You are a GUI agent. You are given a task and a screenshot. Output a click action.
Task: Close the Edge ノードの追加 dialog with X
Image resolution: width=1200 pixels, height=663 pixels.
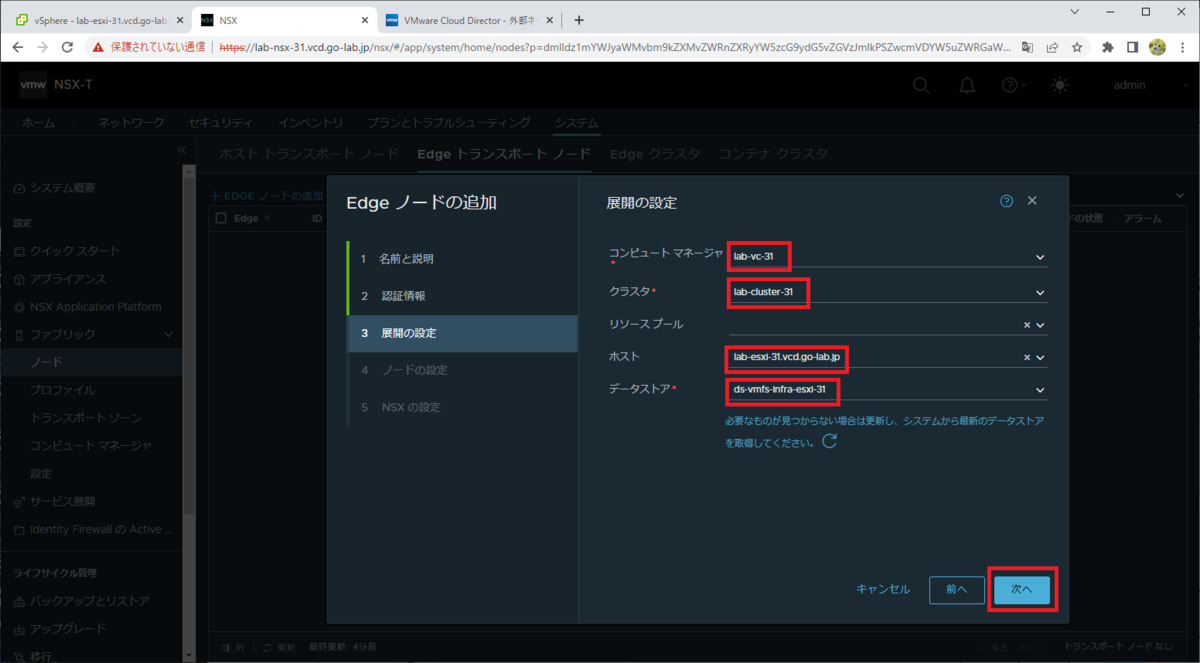coord(1032,201)
